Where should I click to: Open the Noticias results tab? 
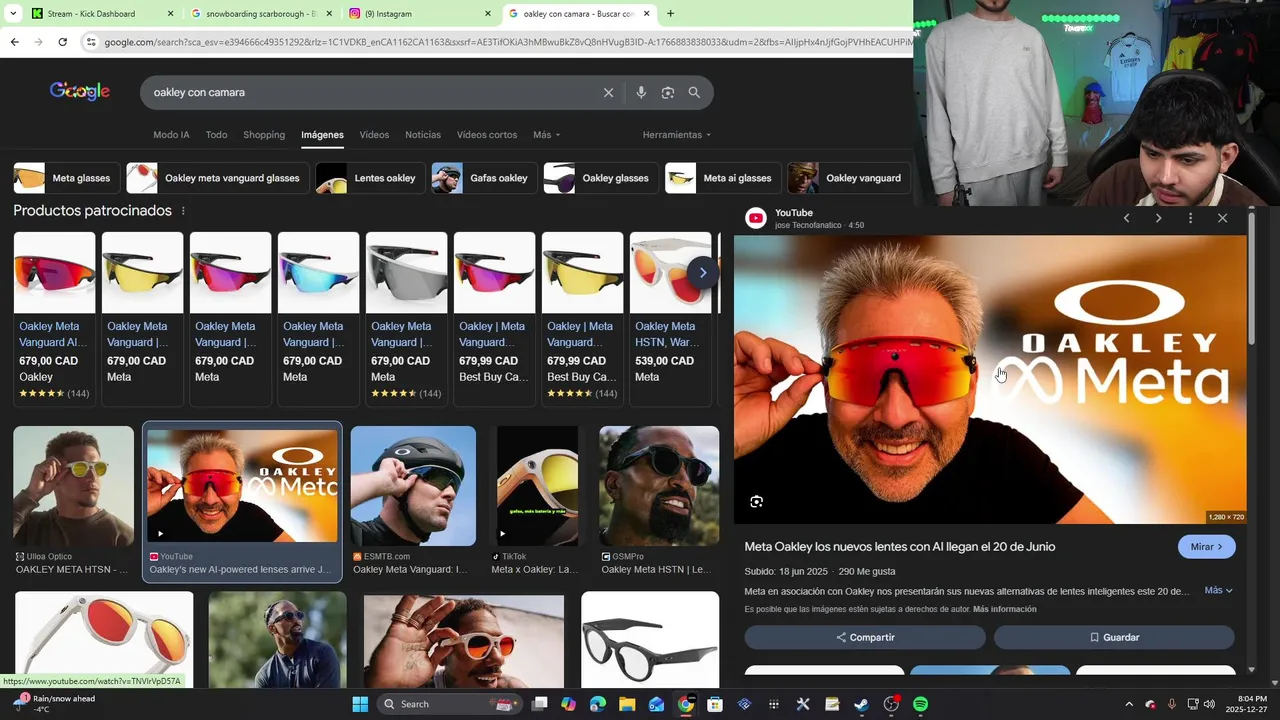(423, 135)
